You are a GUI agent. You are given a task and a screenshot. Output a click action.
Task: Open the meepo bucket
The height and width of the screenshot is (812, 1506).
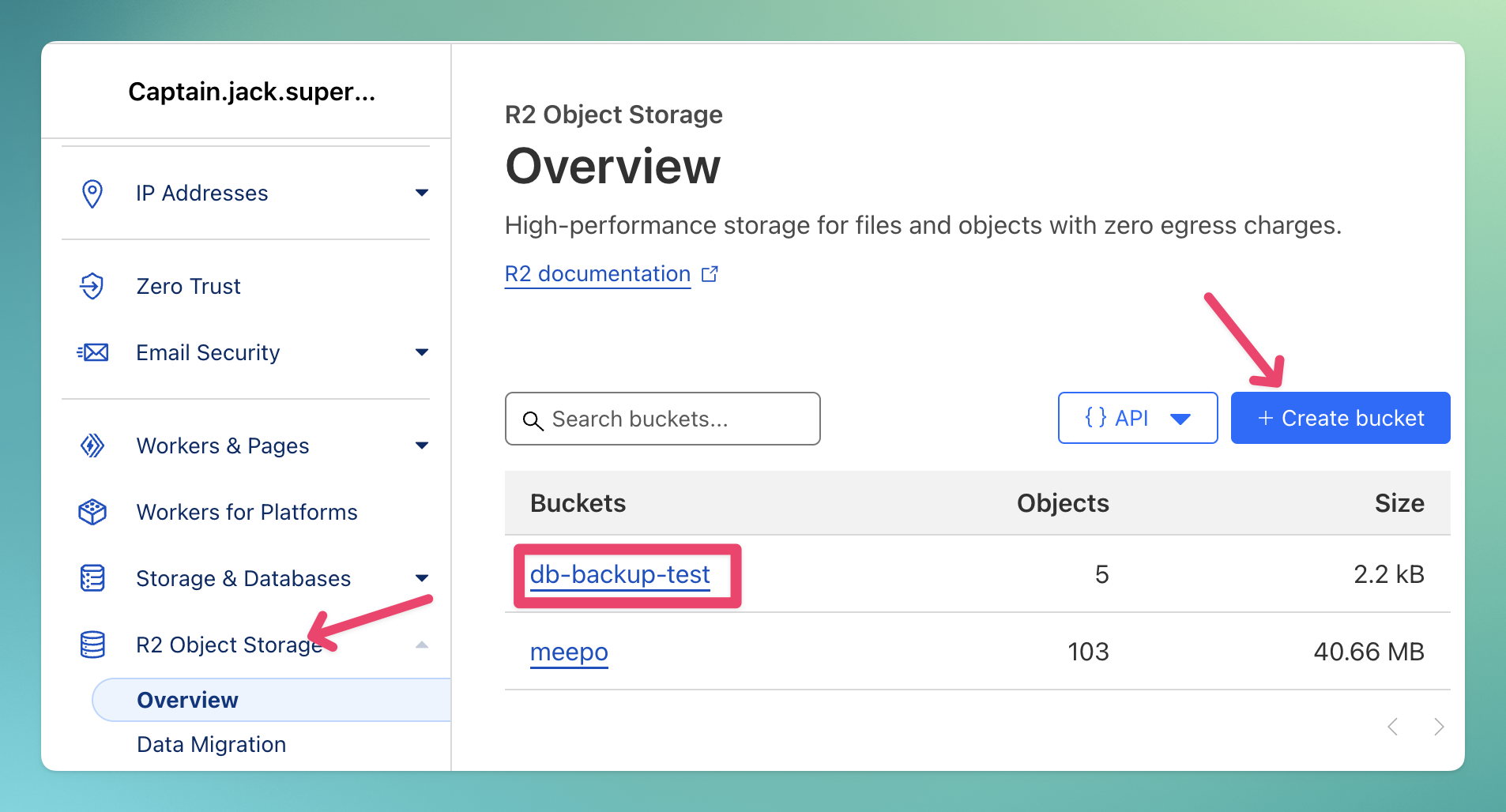pyautogui.click(x=569, y=652)
